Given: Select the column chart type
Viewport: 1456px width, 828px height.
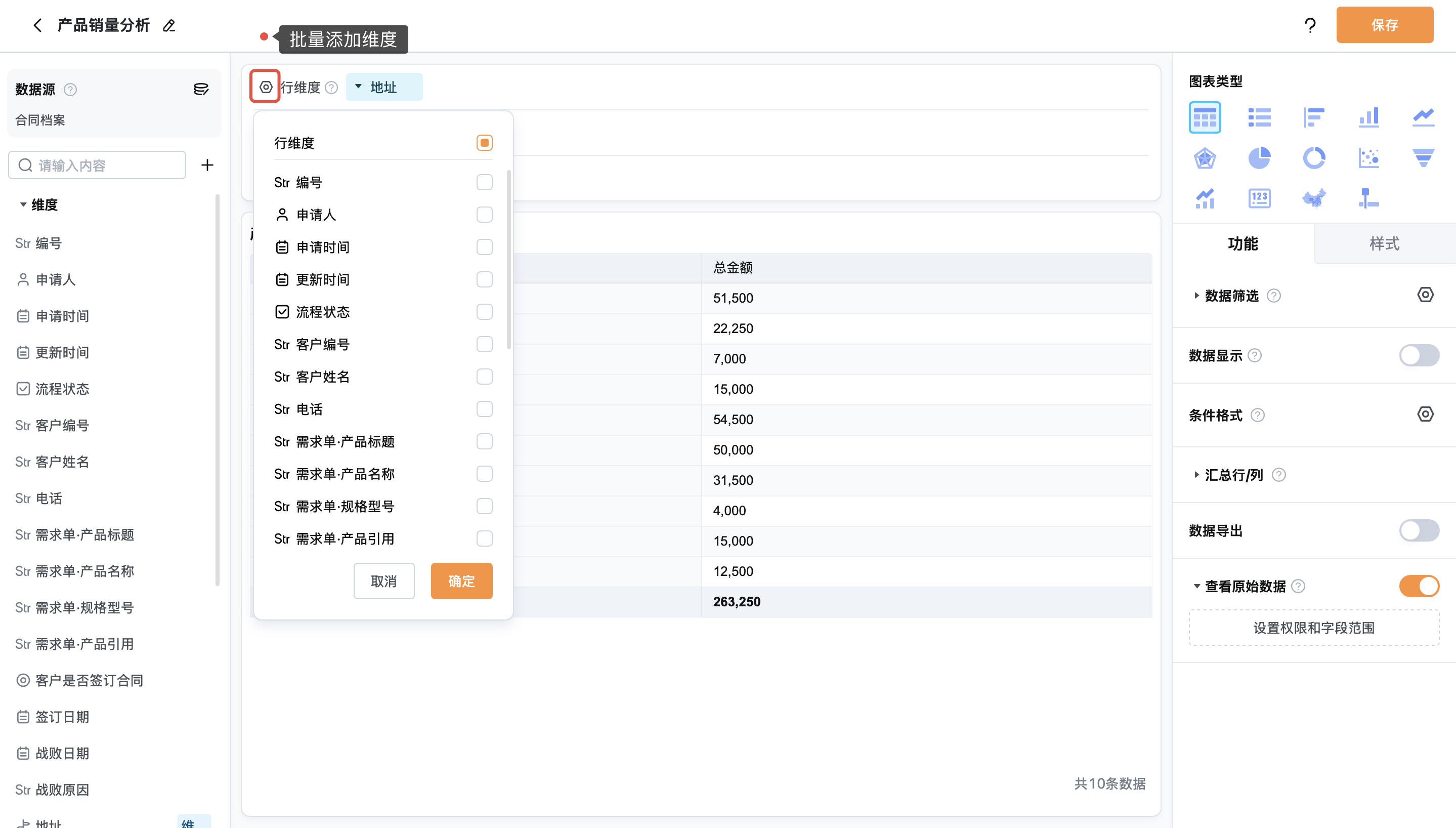Looking at the screenshot, I should tap(1368, 117).
